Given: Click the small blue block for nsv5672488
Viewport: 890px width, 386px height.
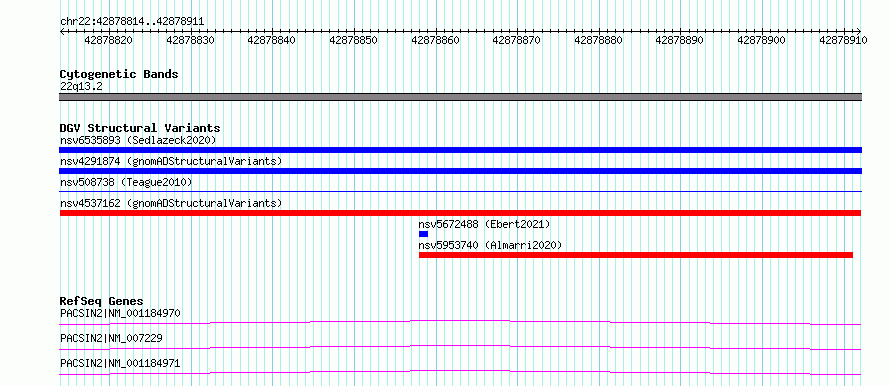Looking at the screenshot, I should [x=423, y=234].
